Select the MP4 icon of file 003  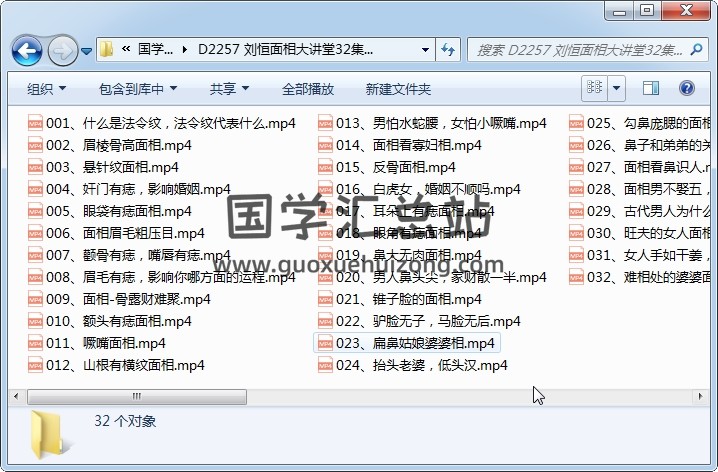35,167
